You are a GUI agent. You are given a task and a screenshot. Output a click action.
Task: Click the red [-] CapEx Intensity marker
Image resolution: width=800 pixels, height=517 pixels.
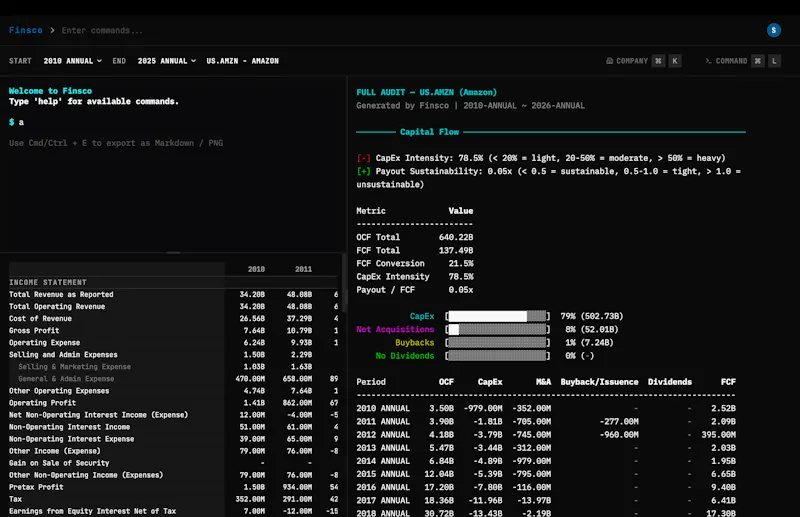point(363,158)
